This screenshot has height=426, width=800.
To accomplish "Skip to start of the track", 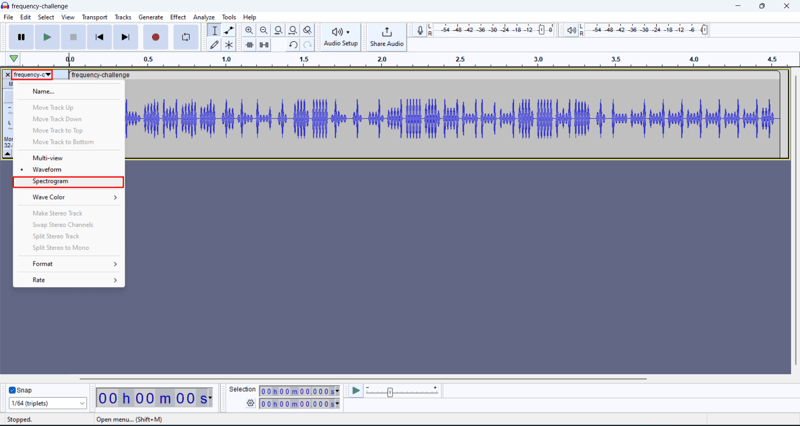I will coord(99,37).
